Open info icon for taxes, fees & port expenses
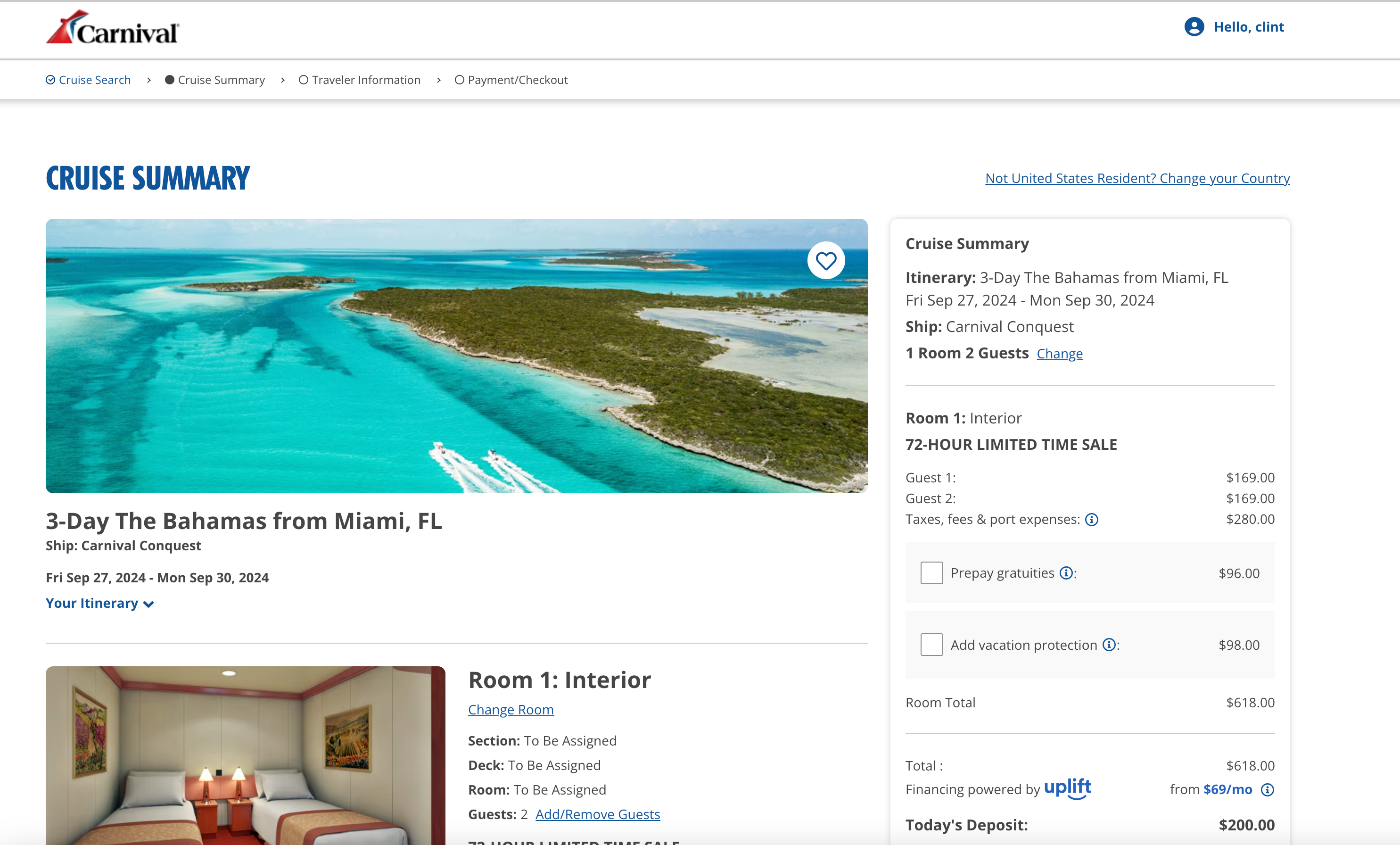The height and width of the screenshot is (845, 1400). click(x=1091, y=519)
